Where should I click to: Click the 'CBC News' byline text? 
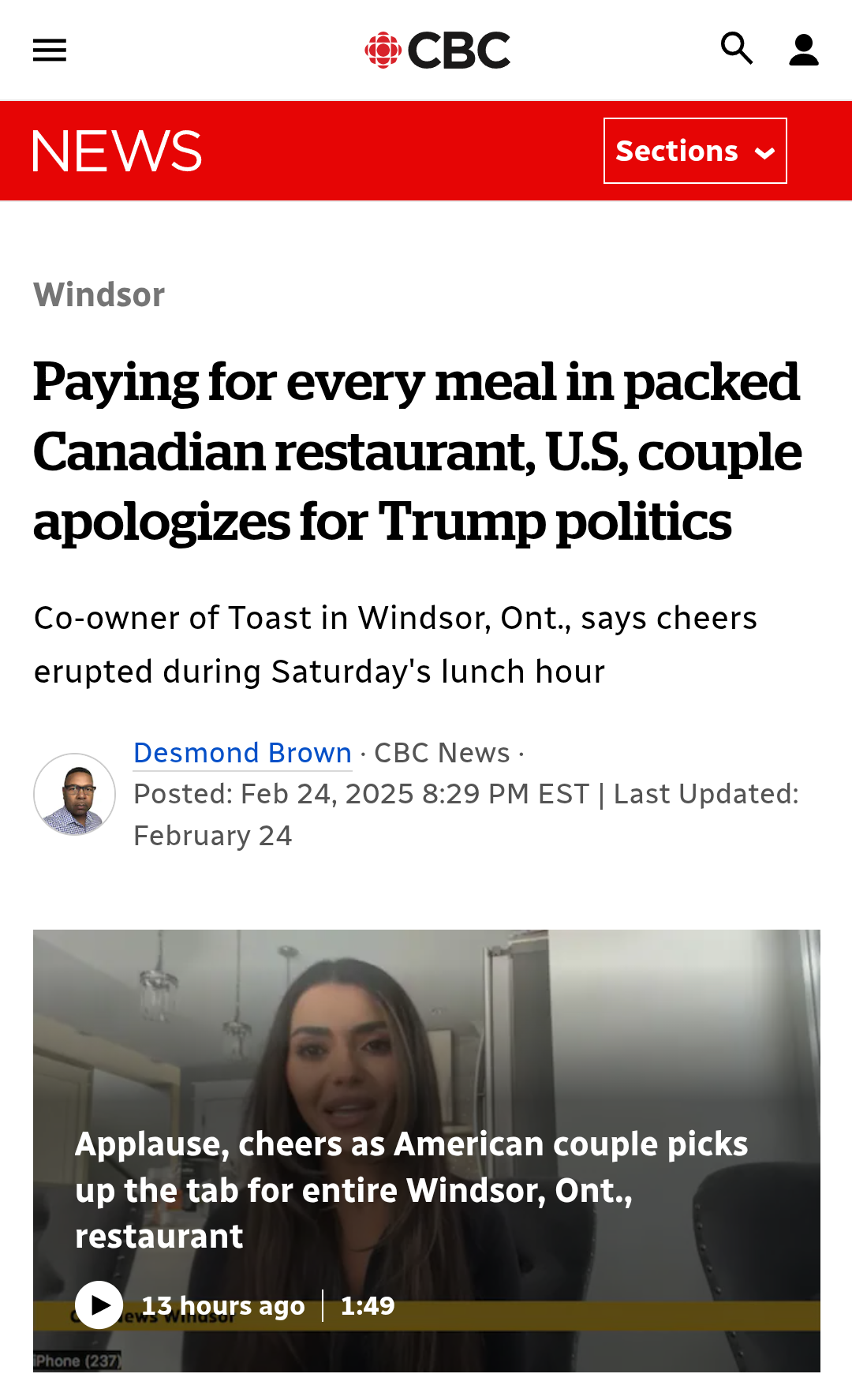[x=442, y=753]
